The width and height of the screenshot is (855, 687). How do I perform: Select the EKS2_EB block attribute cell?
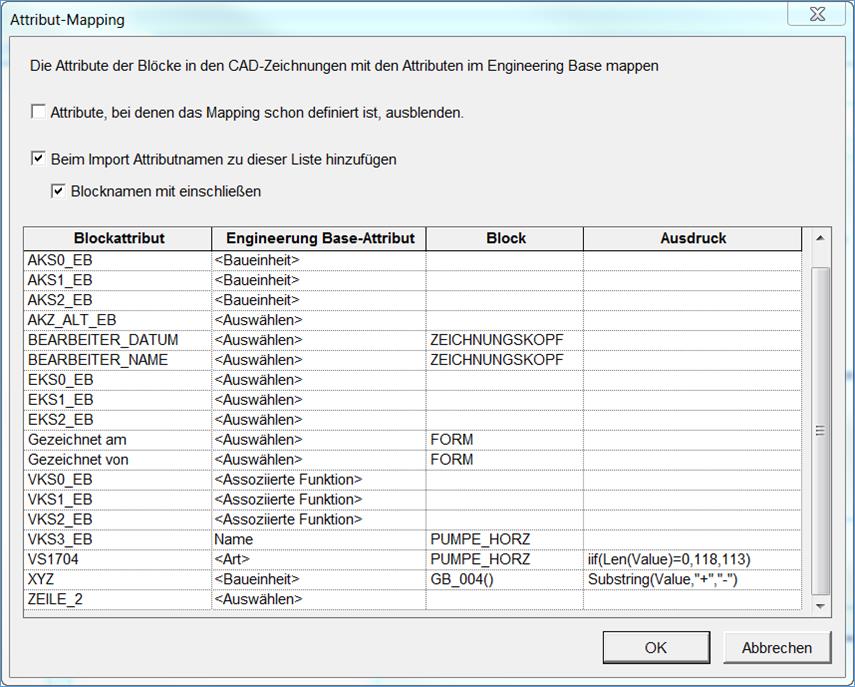[x=118, y=419]
